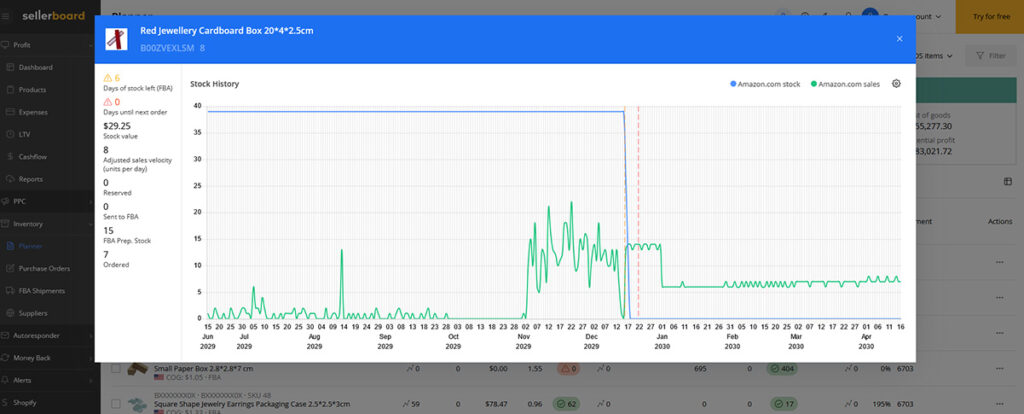1024x414 pixels.
Task: Toggle the hamburger menu beside the sellerboard logo
Action: 7,16
